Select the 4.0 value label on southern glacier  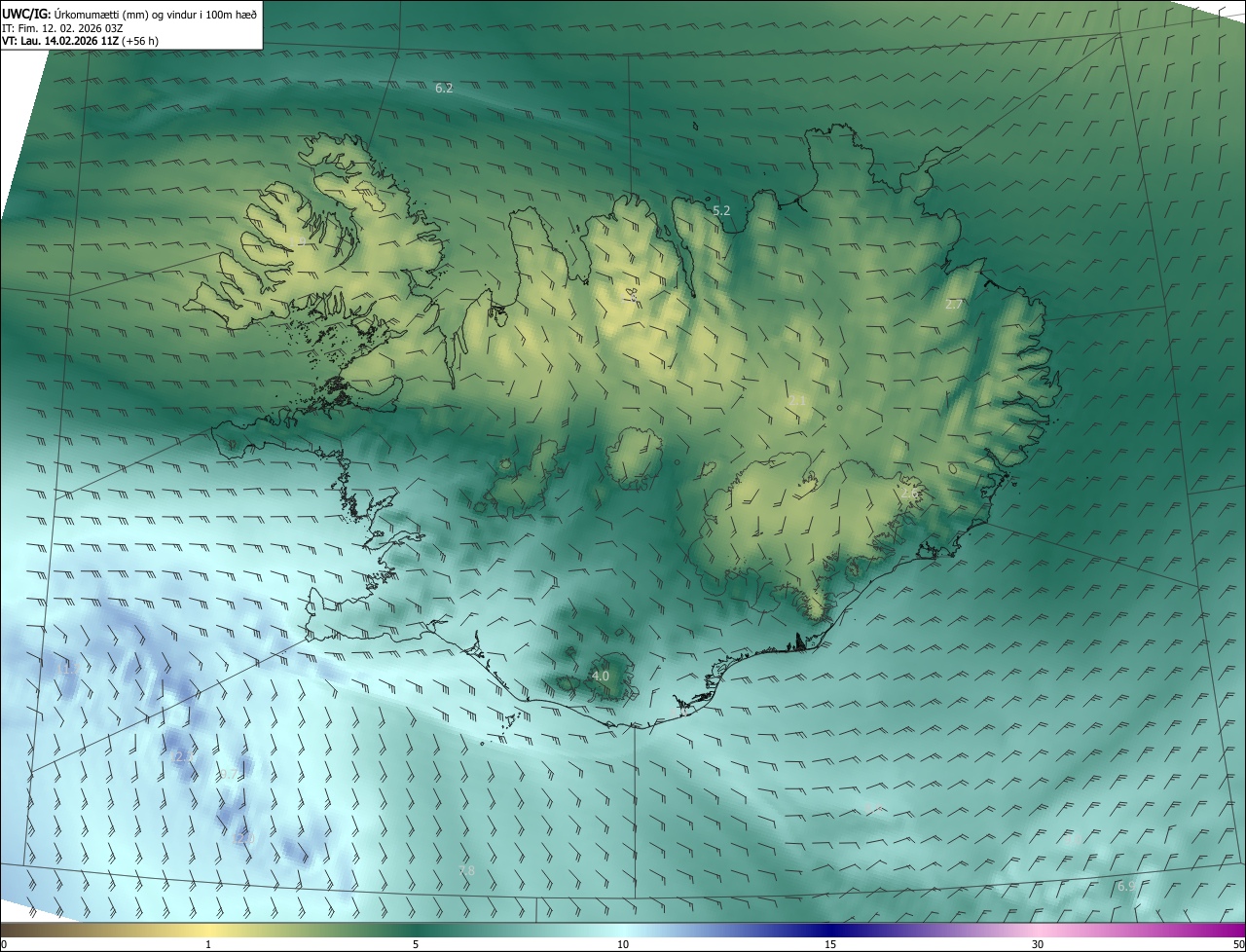(x=601, y=676)
